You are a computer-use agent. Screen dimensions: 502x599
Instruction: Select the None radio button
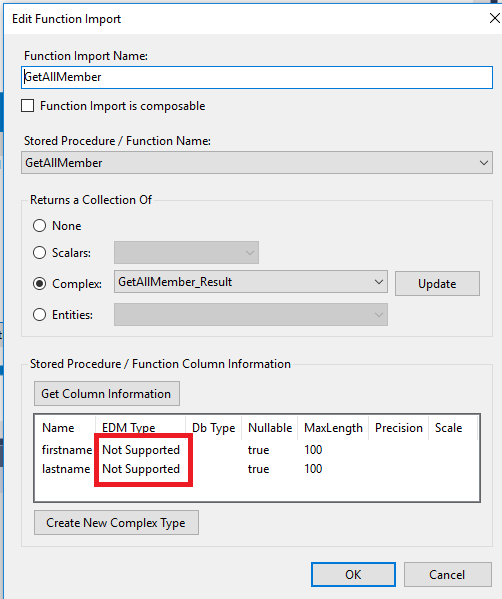click(x=39, y=226)
